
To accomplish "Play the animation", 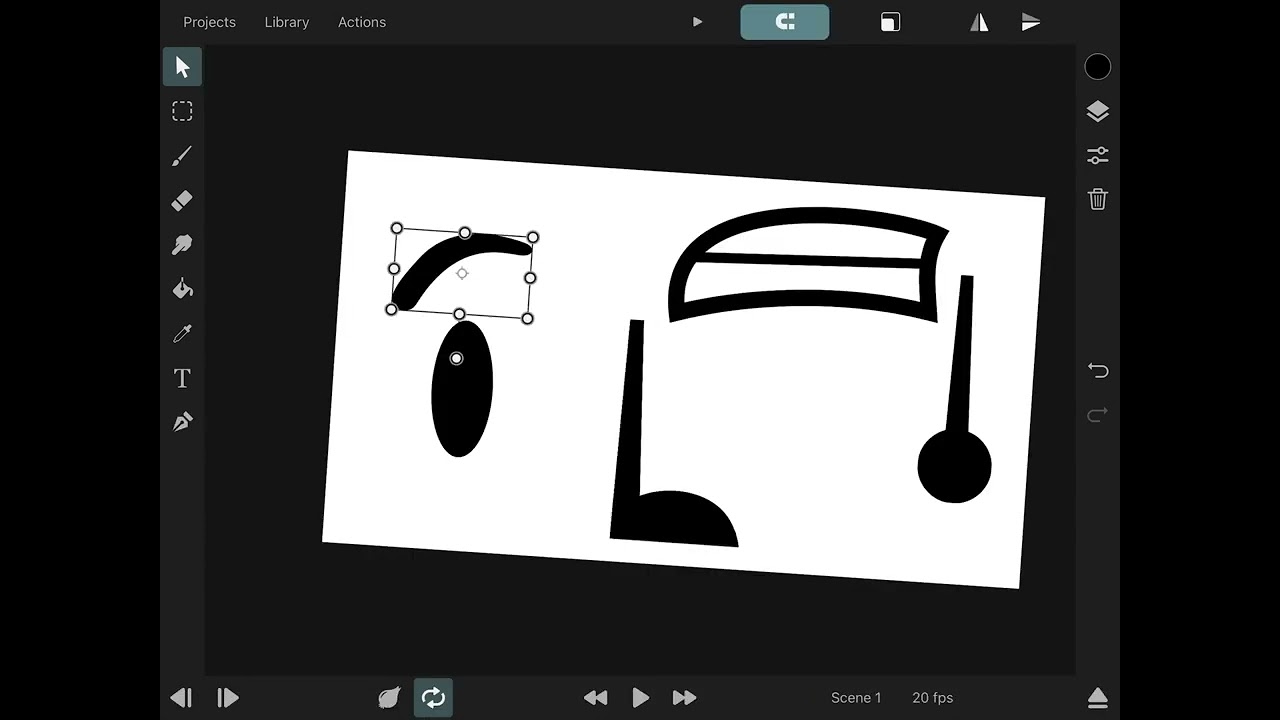I will point(641,698).
